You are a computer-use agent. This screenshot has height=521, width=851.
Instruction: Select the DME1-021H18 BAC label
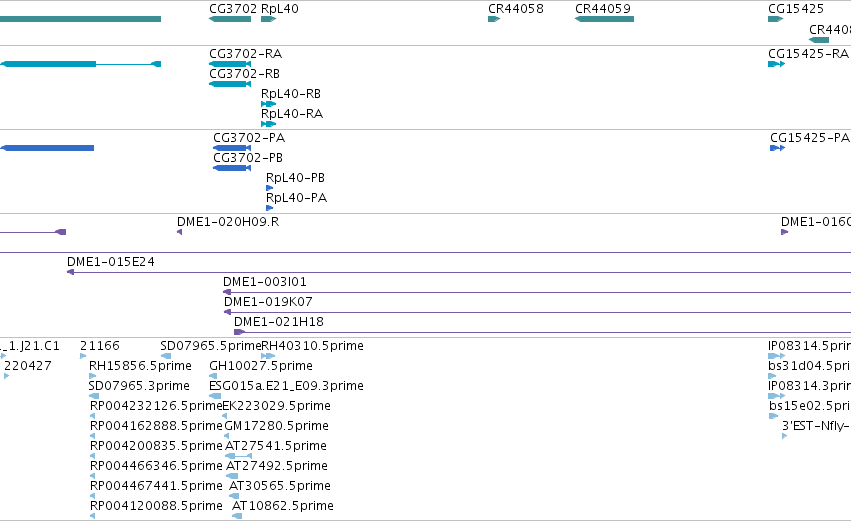[x=279, y=322]
